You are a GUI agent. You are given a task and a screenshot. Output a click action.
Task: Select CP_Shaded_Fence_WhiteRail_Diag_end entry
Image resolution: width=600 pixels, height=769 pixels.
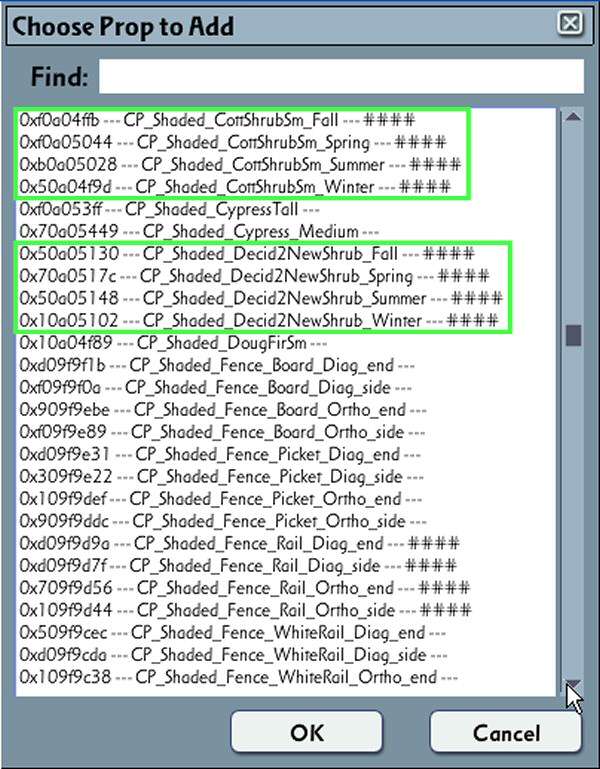point(233,633)
